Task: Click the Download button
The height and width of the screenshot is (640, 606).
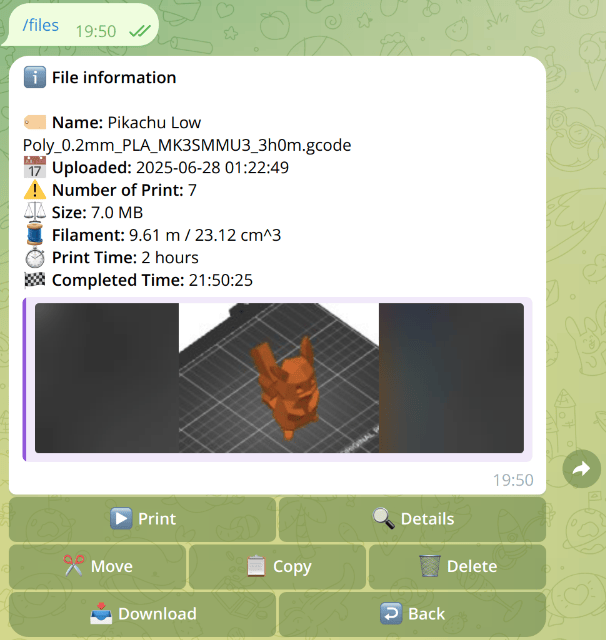Action: pos(142,614)
